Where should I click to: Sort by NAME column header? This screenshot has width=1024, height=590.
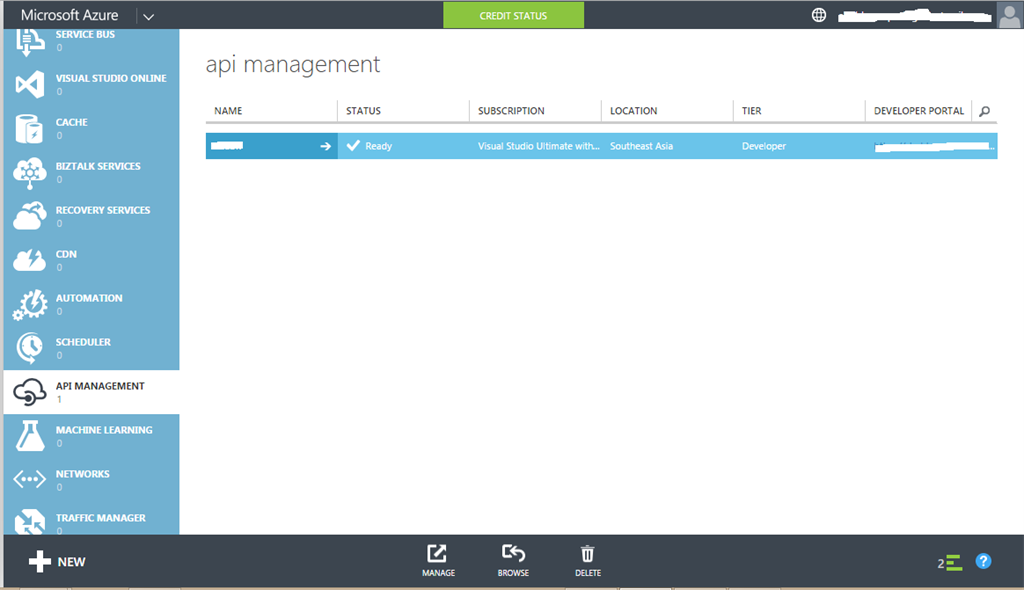(x=228, y=111)
